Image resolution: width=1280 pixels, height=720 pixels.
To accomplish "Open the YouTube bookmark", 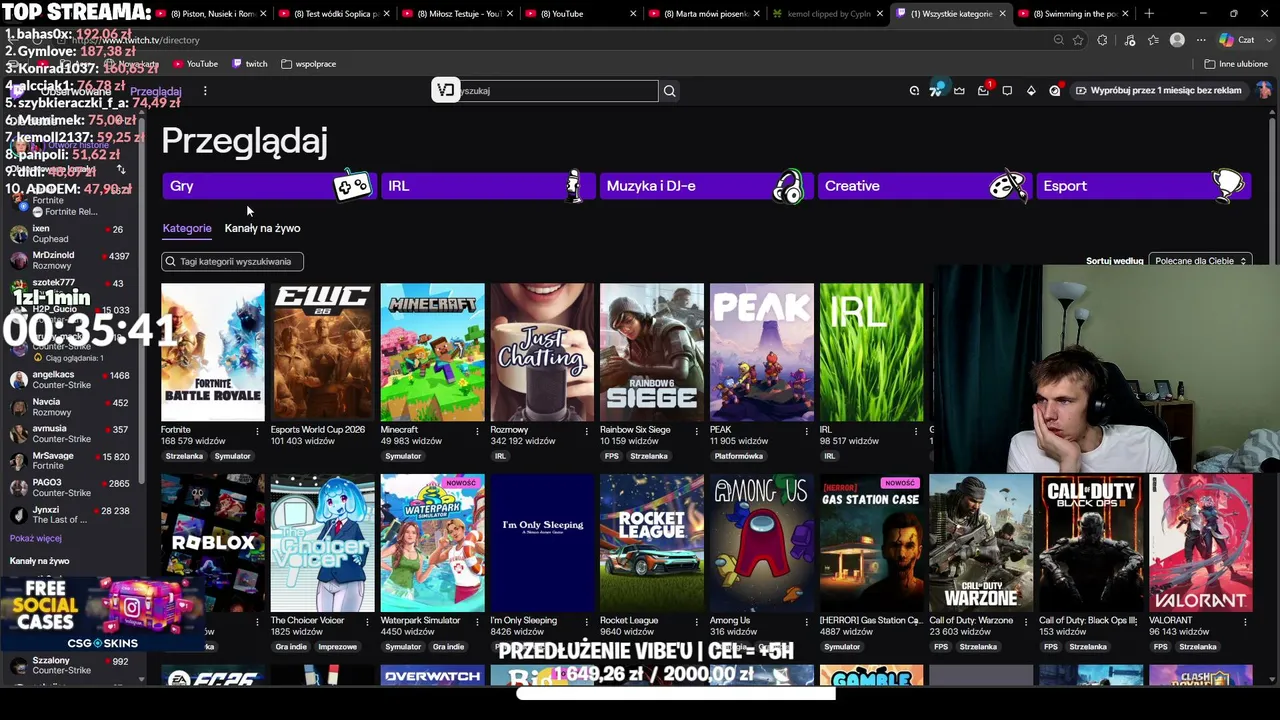I will (195, 64).
